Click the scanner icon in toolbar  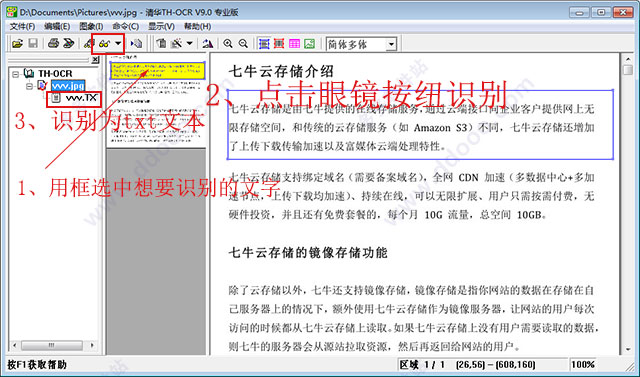coord(53,43)
